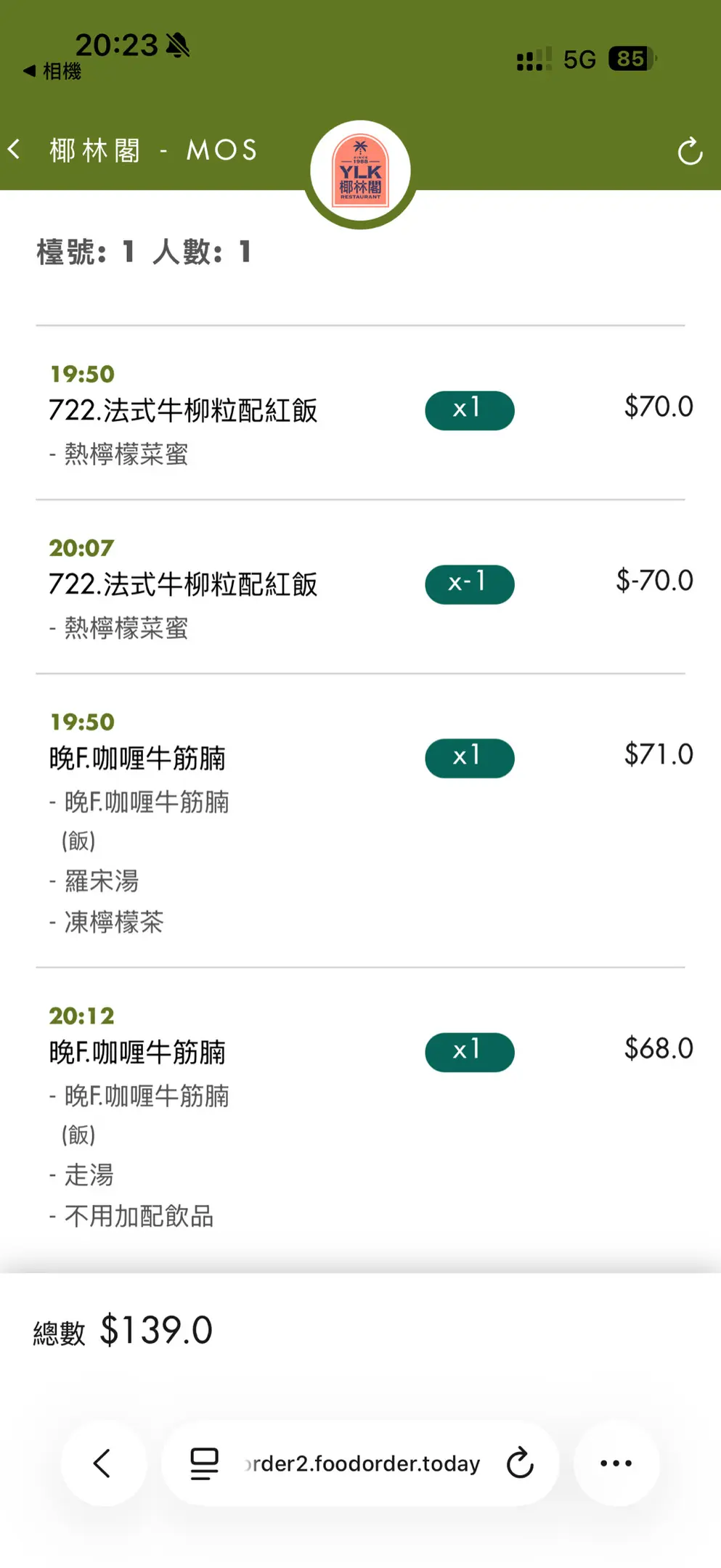
Task: Open the browser three-dots more menu
Action: (616, 1463)
